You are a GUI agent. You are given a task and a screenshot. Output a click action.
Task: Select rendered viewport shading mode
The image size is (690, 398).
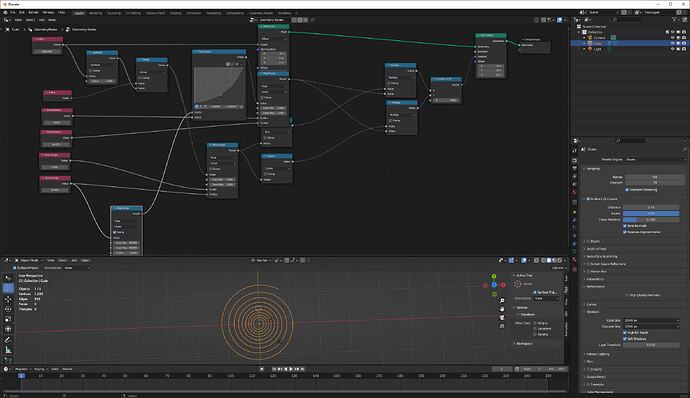[559, 260]
